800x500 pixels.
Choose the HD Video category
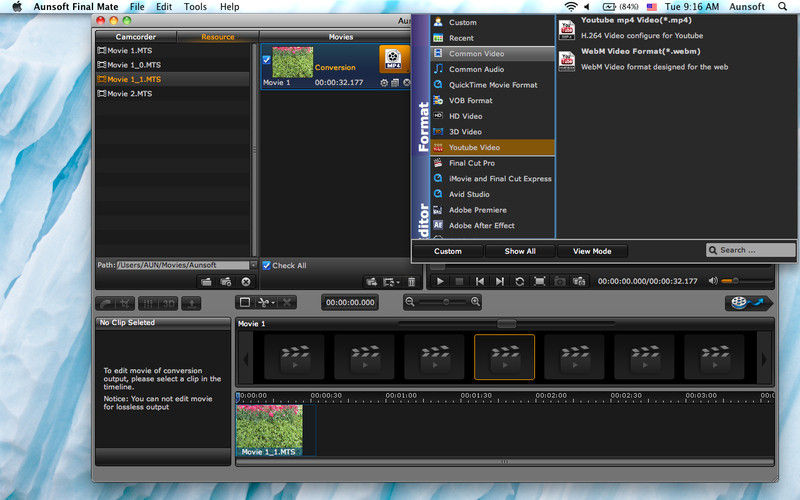[x=492, y=116]
